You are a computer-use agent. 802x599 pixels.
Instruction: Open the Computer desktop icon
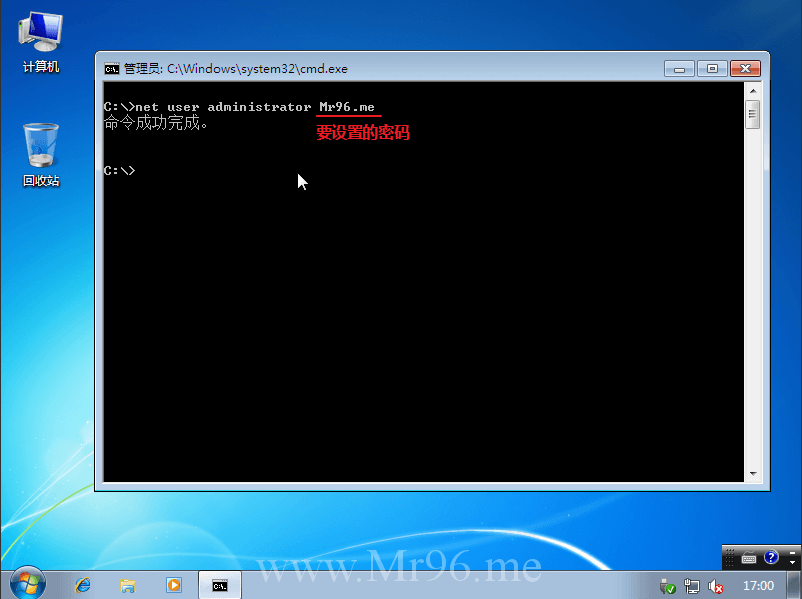pos(40,42)
